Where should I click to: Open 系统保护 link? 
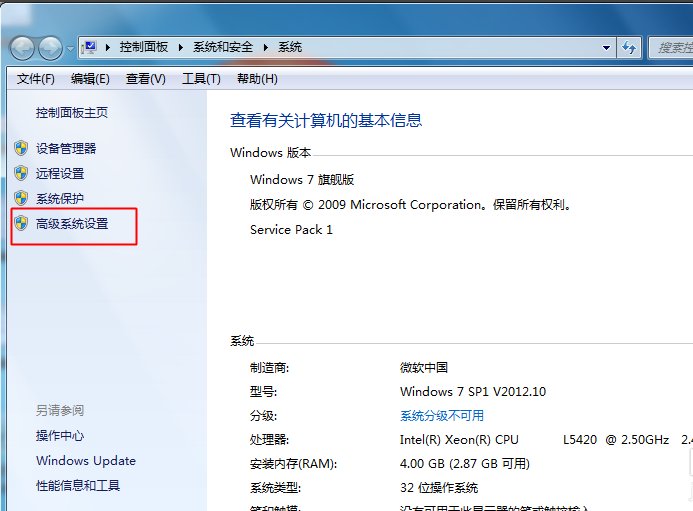coord(60,198)
